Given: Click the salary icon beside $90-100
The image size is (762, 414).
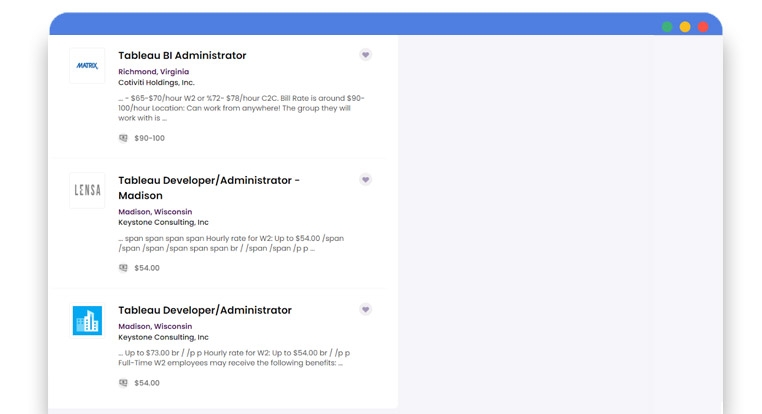Looking at the screenshot, I should coord(123,138).
